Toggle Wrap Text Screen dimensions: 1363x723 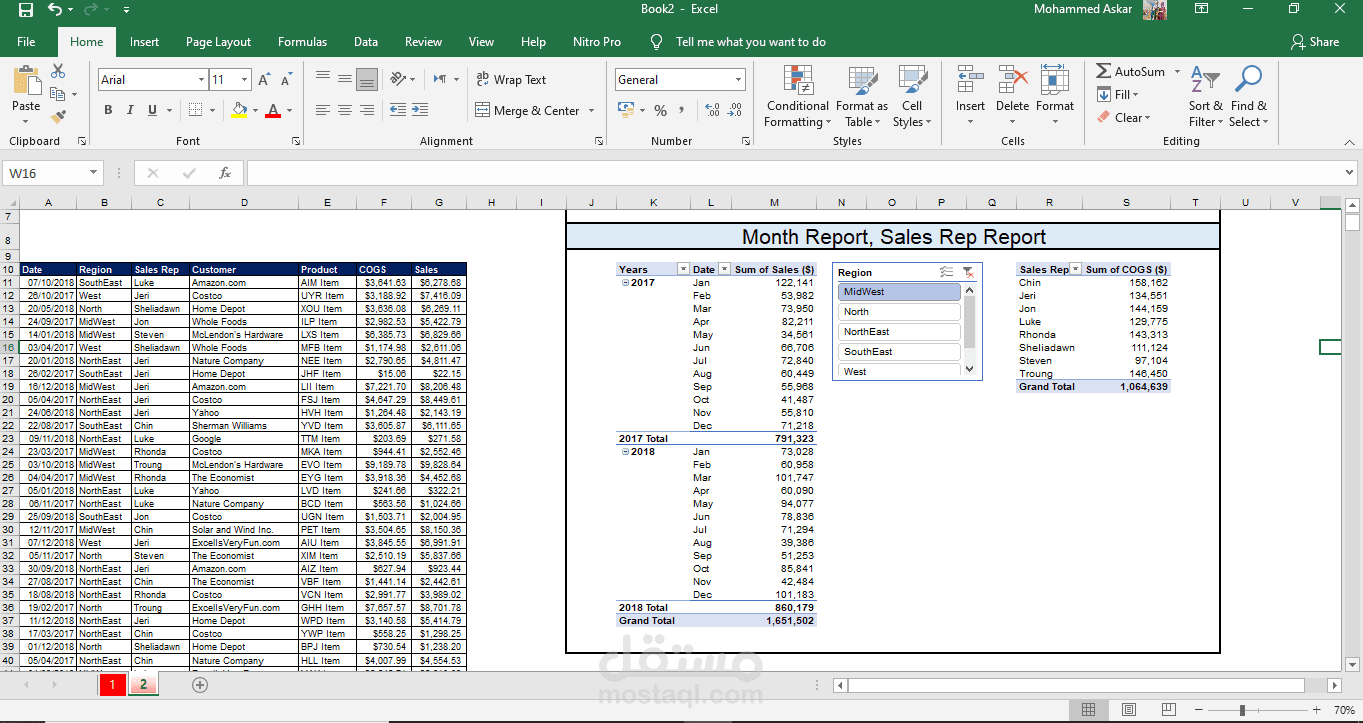[x=510, y=80]
